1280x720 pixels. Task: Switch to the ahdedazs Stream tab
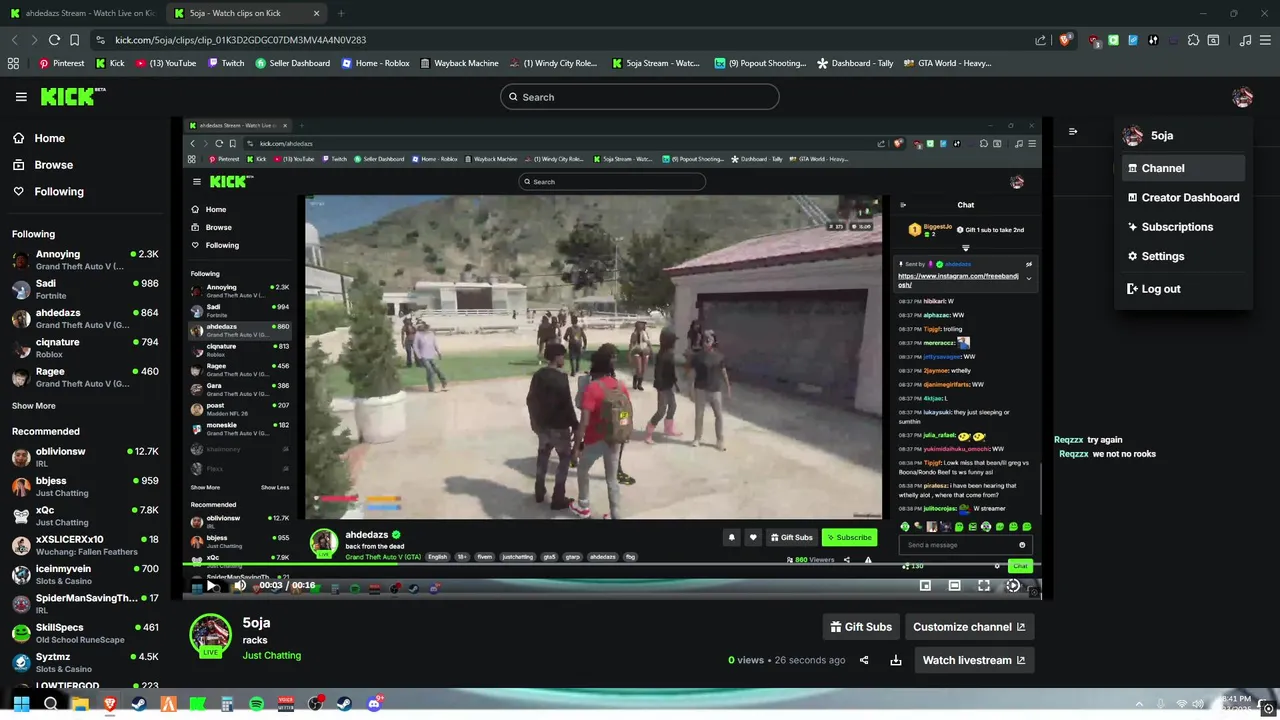coord(83,13)
